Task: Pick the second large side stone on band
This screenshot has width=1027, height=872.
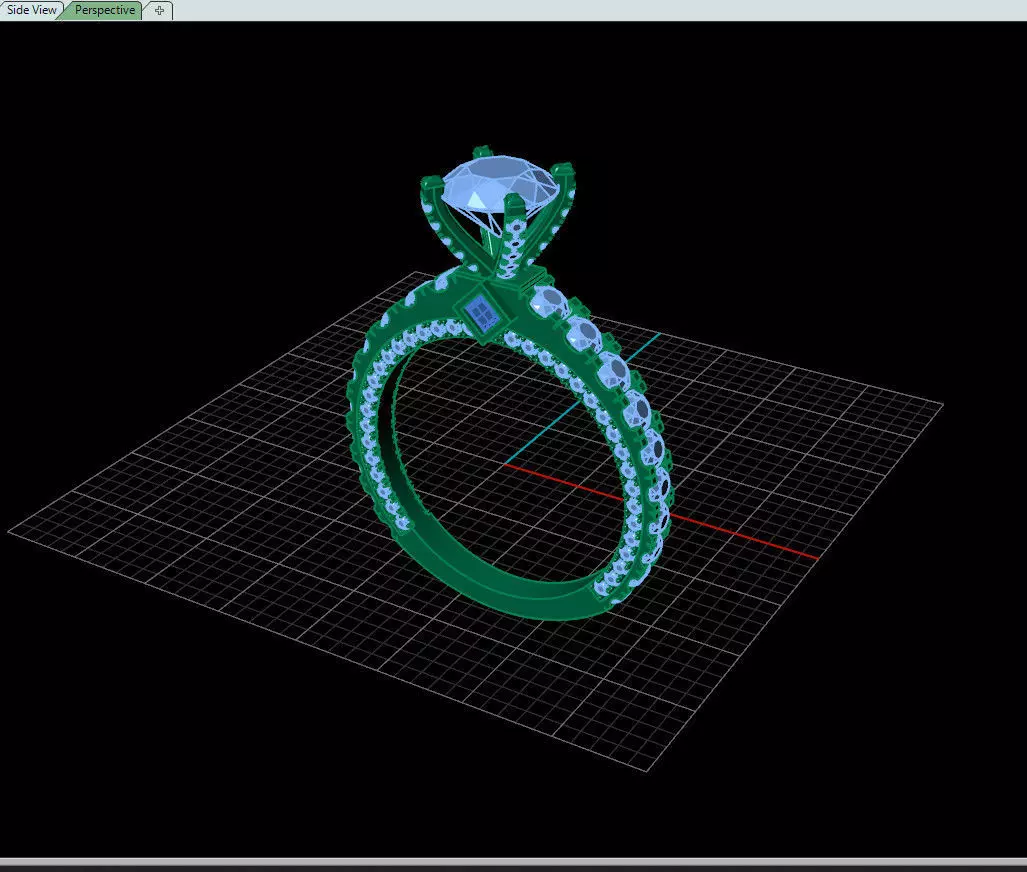Action: click(583, 333)
